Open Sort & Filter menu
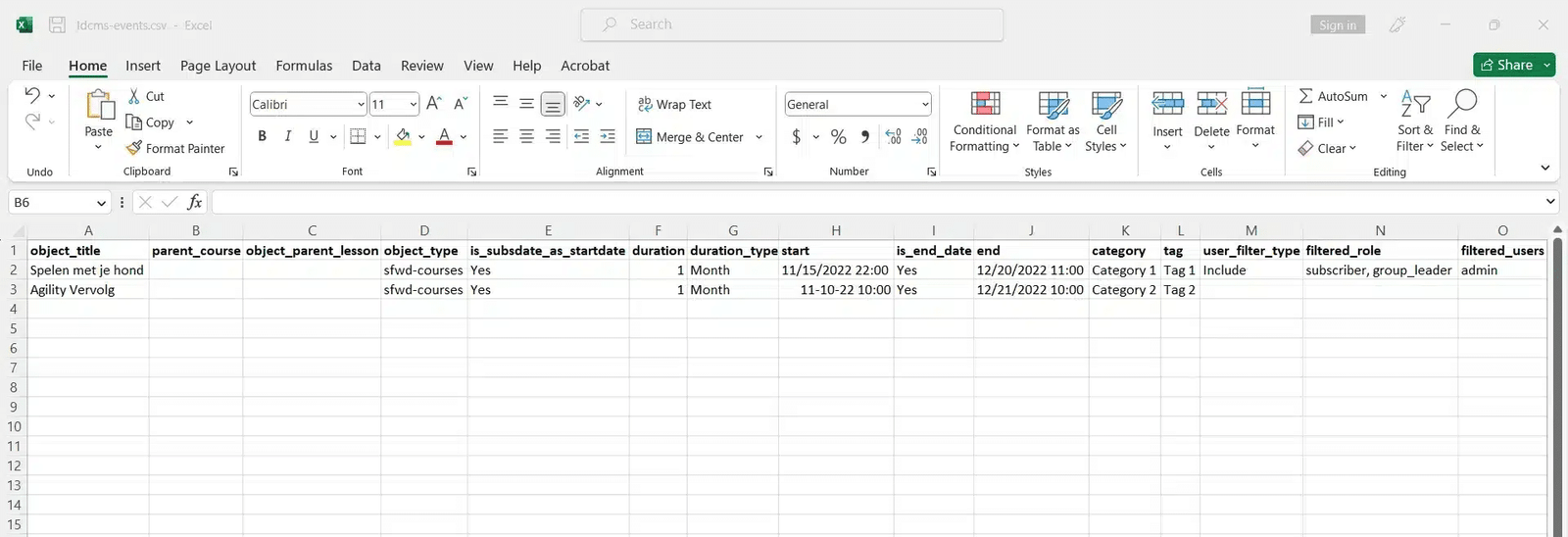Viewport: 1568px width, 537px height. [x=1415, y=122]
